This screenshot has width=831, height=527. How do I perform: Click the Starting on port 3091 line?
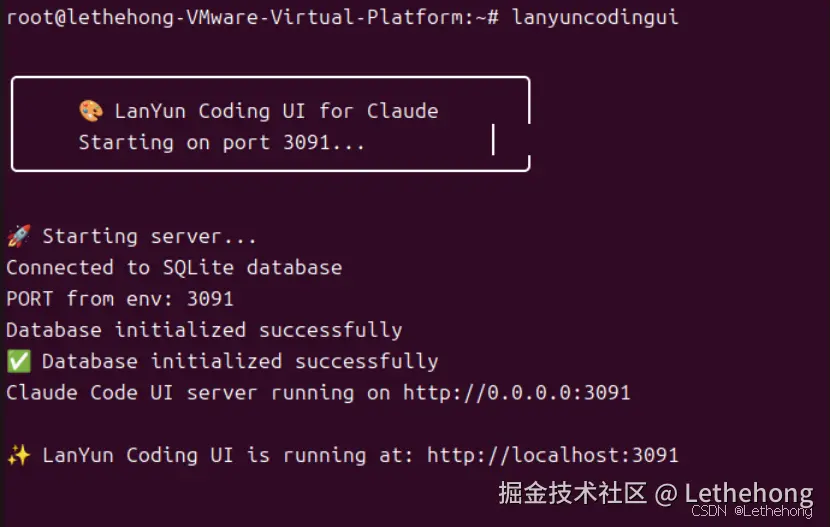[x=222, y=143]
